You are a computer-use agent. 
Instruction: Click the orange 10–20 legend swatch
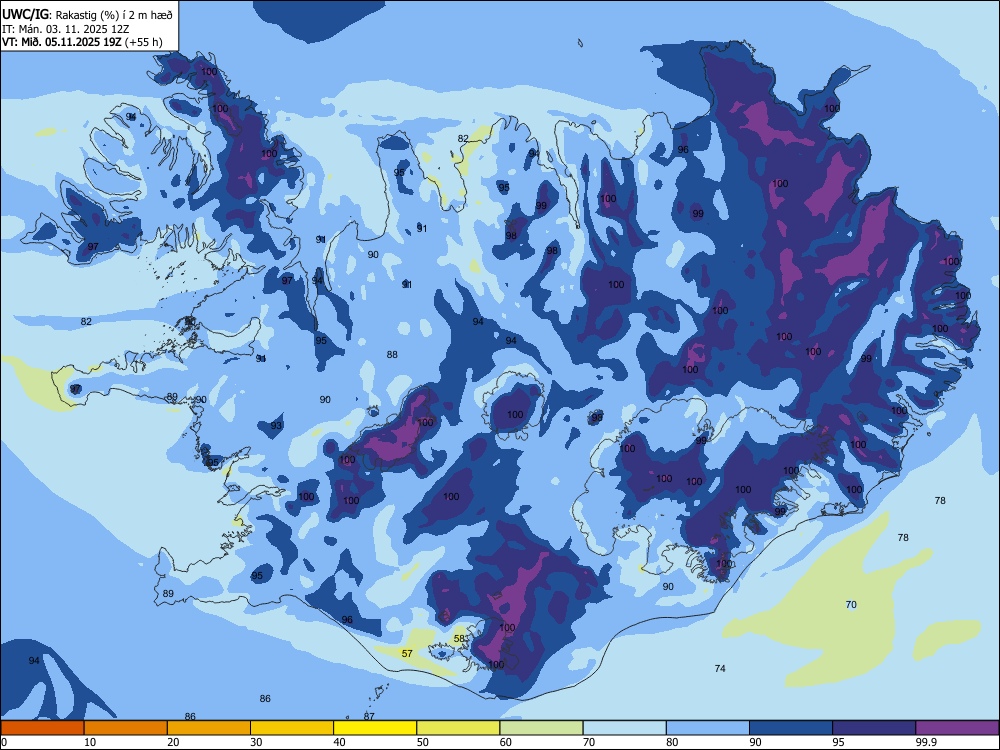click(x=126, y=728)
